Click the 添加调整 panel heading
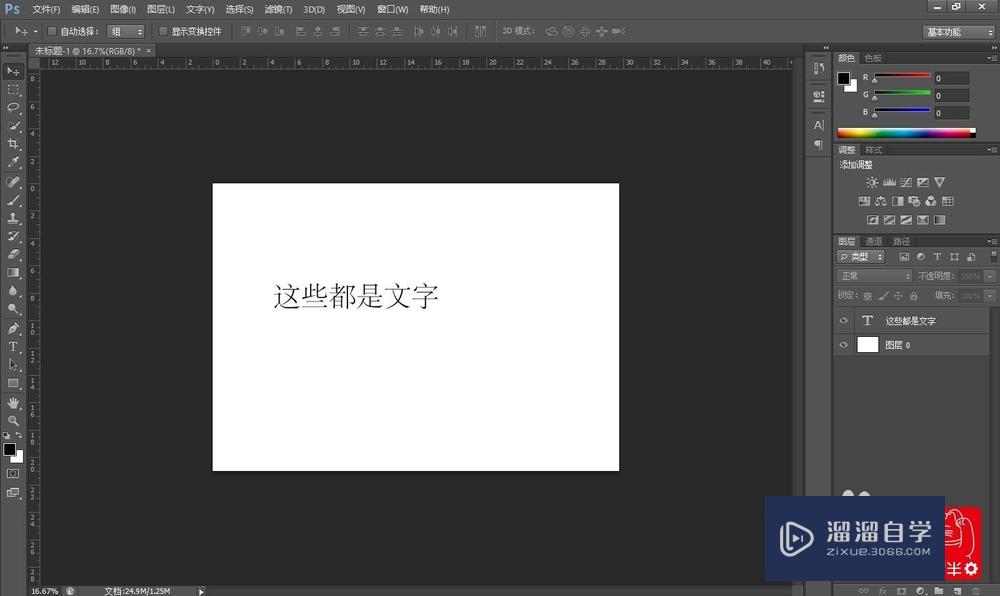1000x596 pixels. coord(856,164)
